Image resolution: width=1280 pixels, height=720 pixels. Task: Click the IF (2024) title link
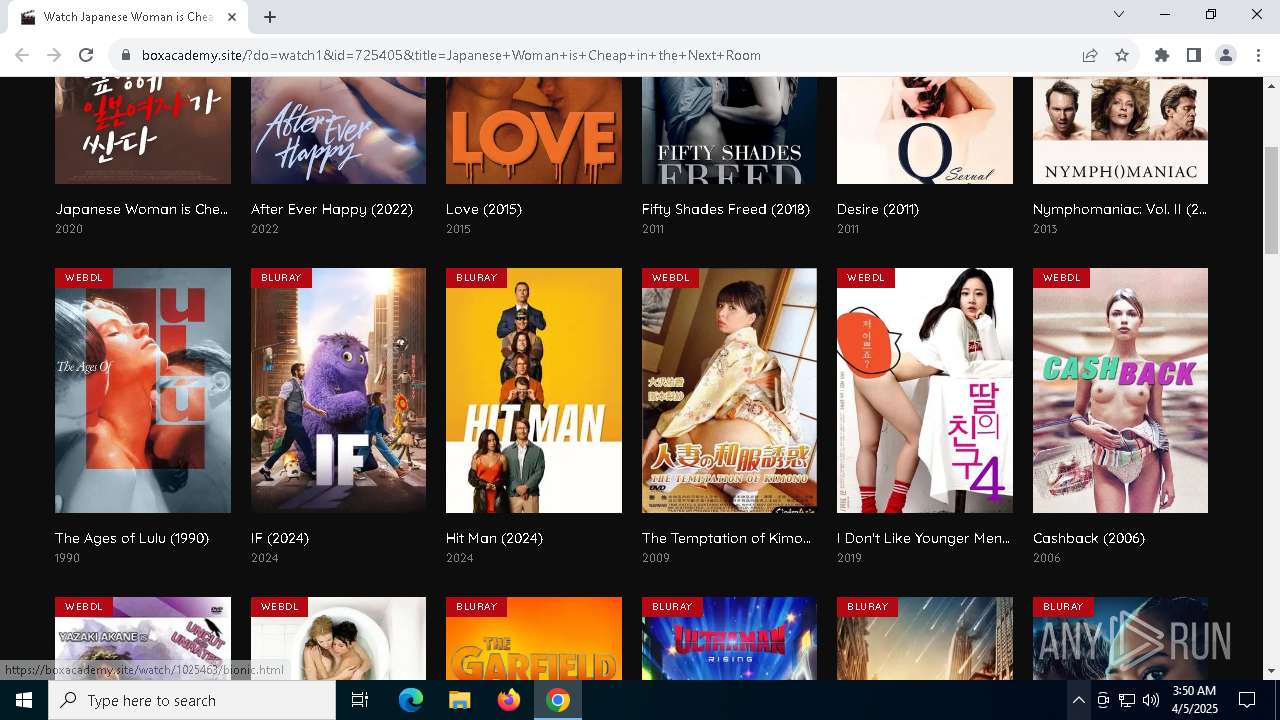(x=280, y=538)
